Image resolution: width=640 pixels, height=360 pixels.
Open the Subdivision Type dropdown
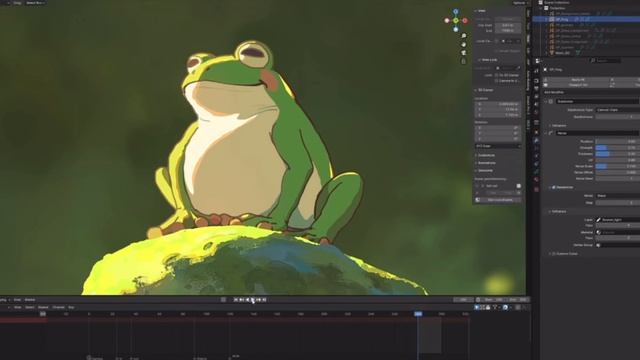pyautogui.click(x=618, y=110)
